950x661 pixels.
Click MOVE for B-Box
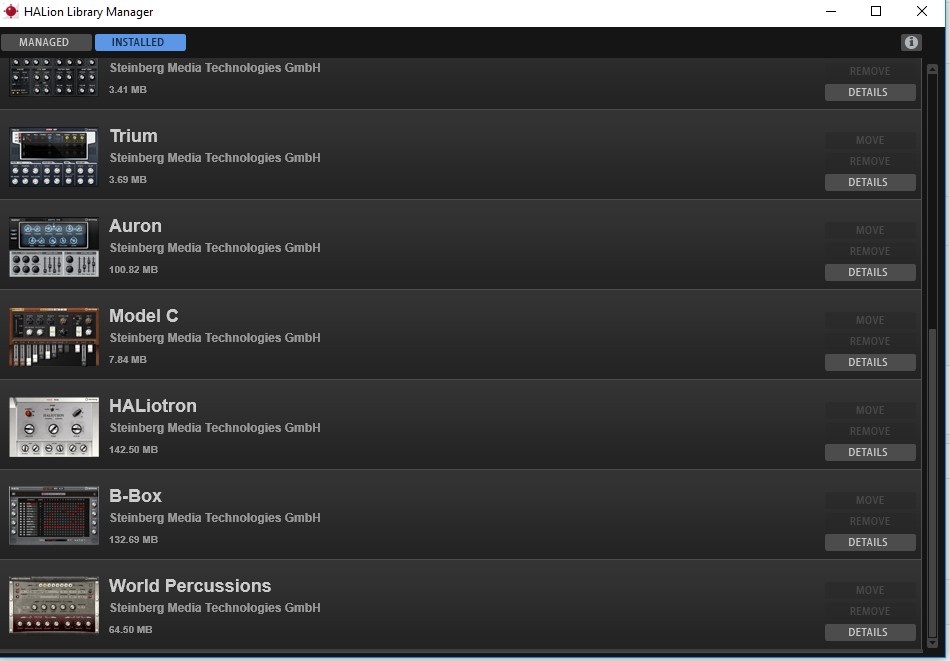tap(870, 500)
